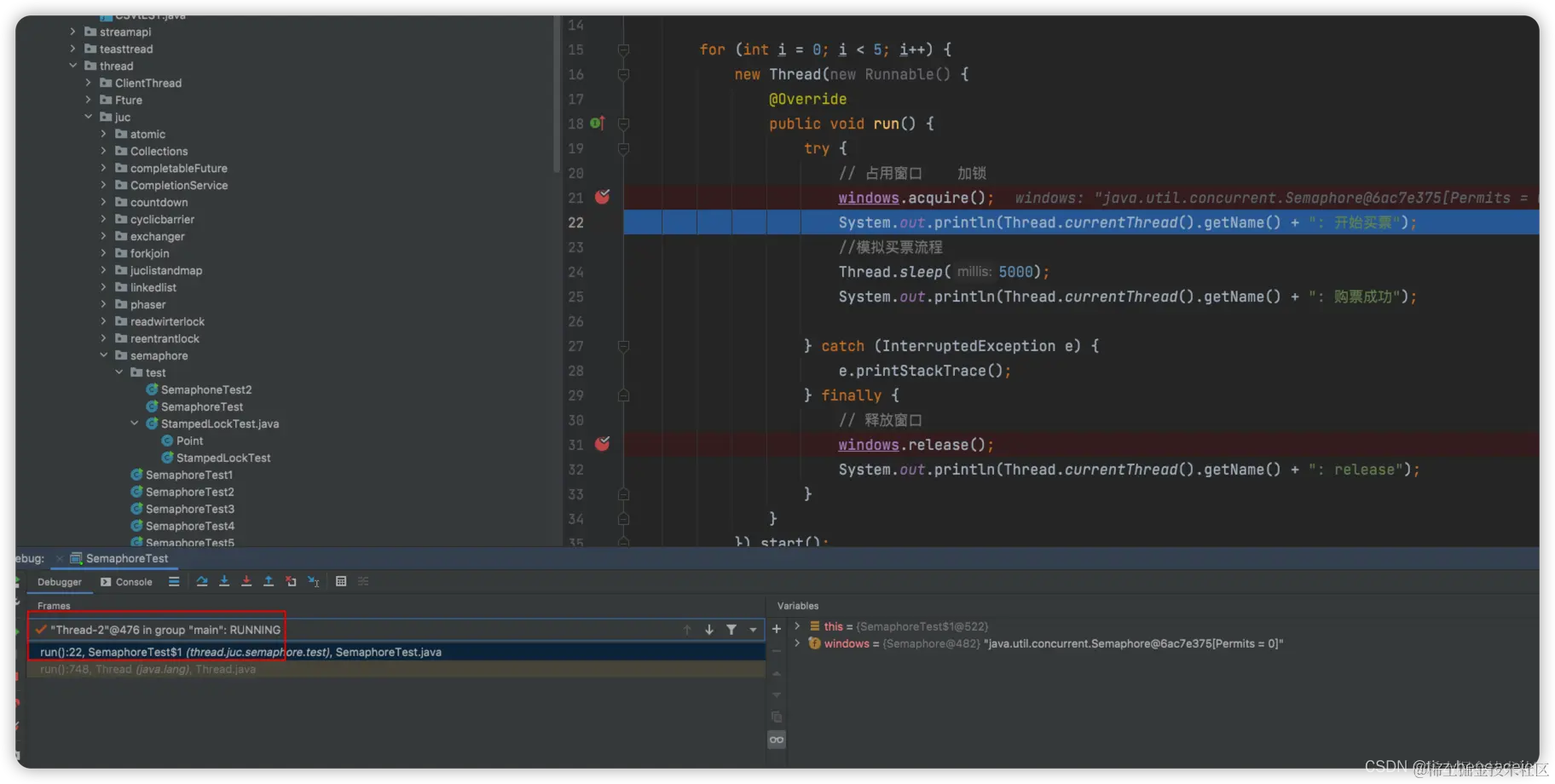Click Show Execution Point lines icon
The width and height of the screenshot is (1555, 784).
pos(174,581)
